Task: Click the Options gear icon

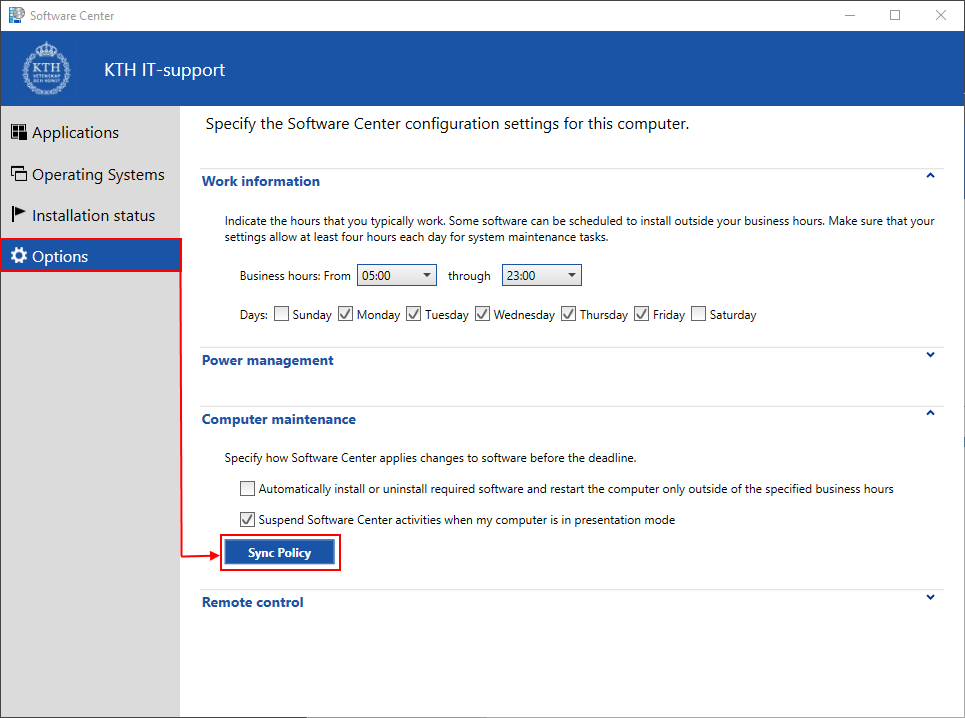Action: 18,256
